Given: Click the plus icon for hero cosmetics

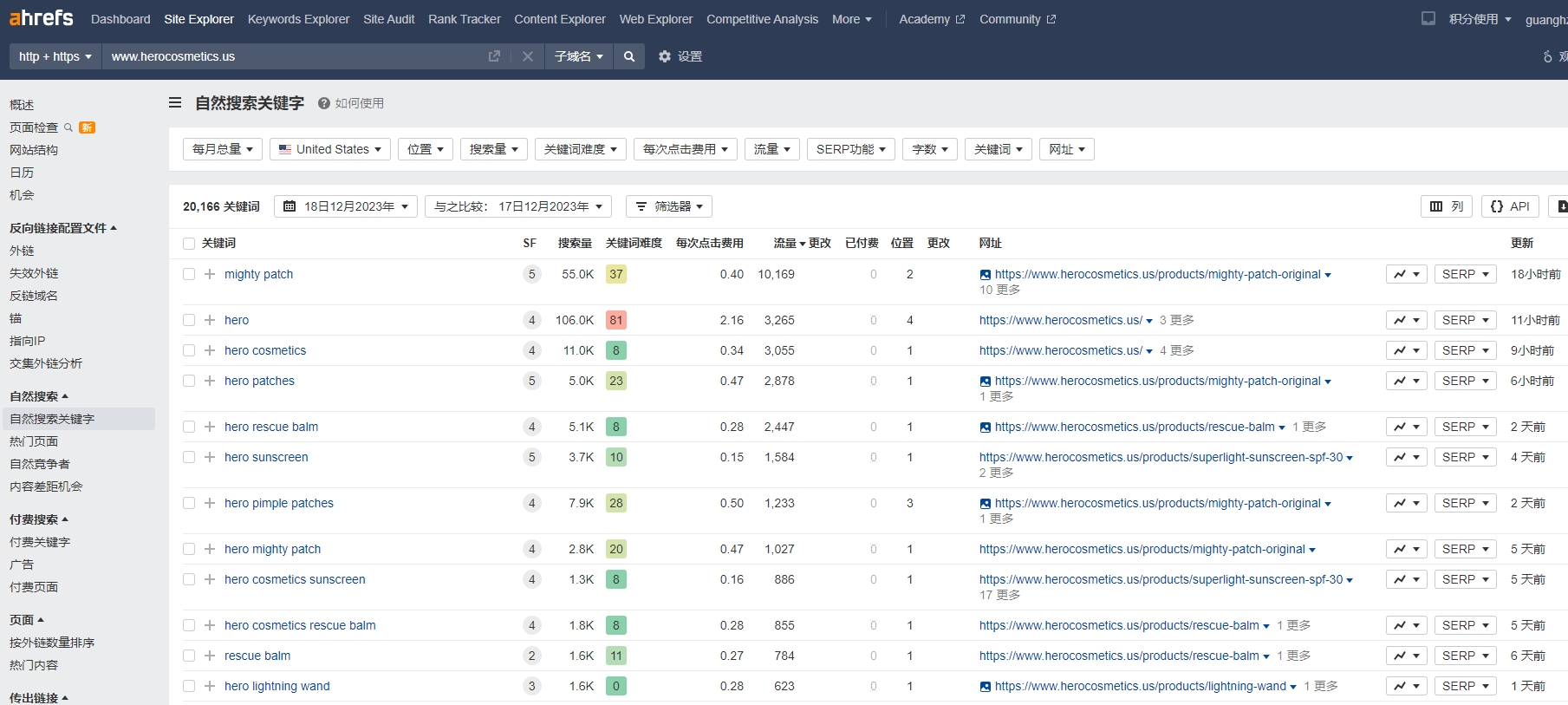Looking at the screenshot, I should tap(210, 350).
